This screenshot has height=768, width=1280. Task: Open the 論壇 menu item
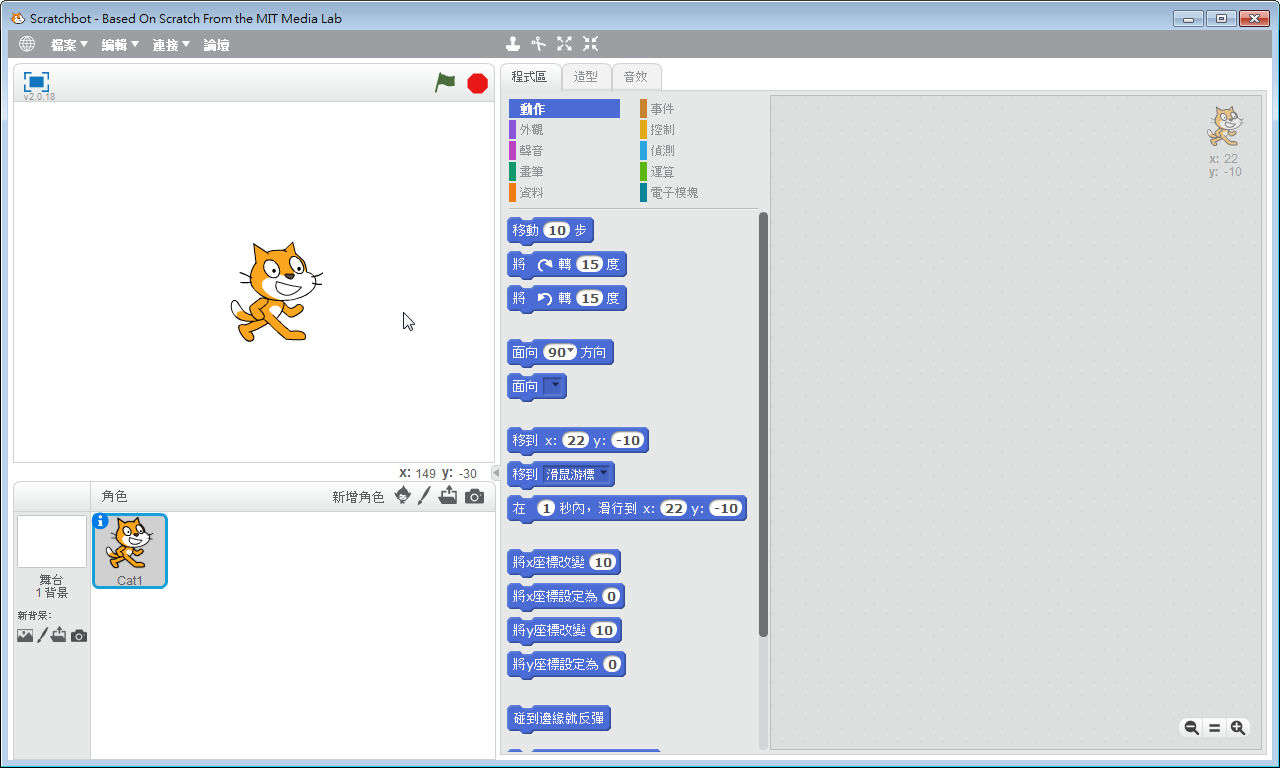coord(216,45)
